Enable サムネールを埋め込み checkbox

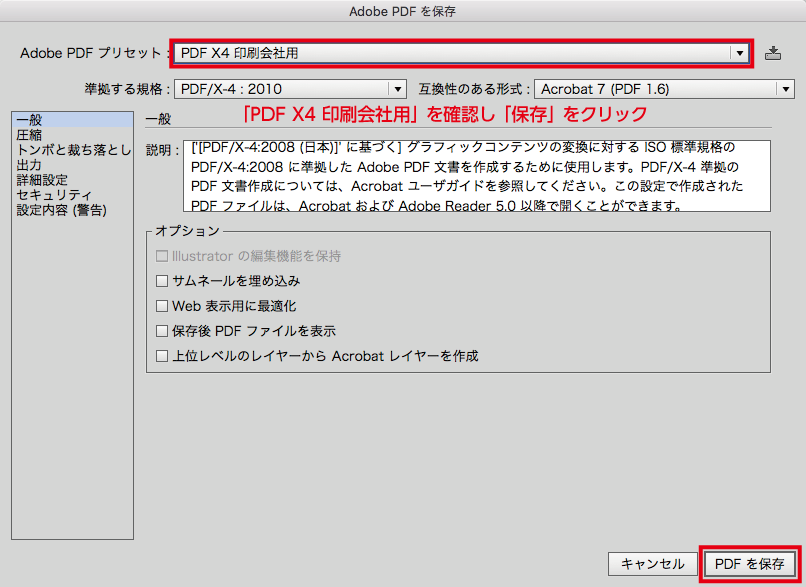click(x=163, y=282)
